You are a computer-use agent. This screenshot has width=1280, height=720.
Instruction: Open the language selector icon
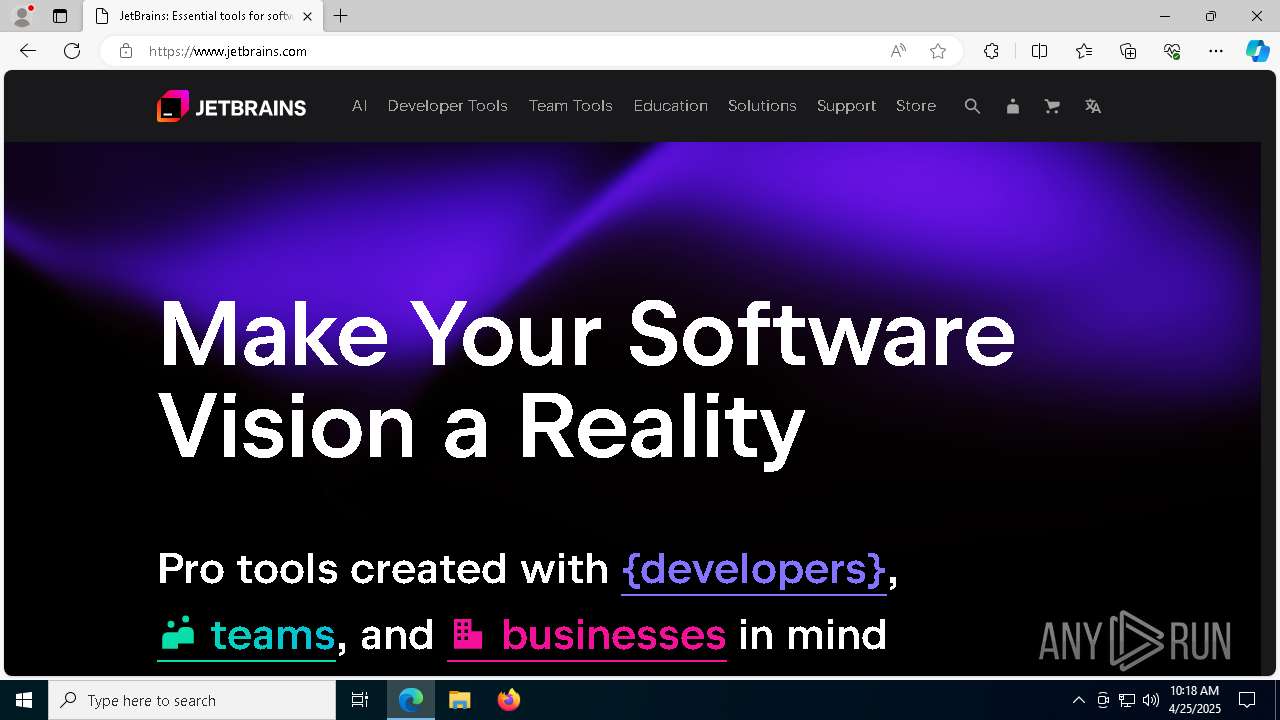pyautogui.click(x=1093, y=106)
